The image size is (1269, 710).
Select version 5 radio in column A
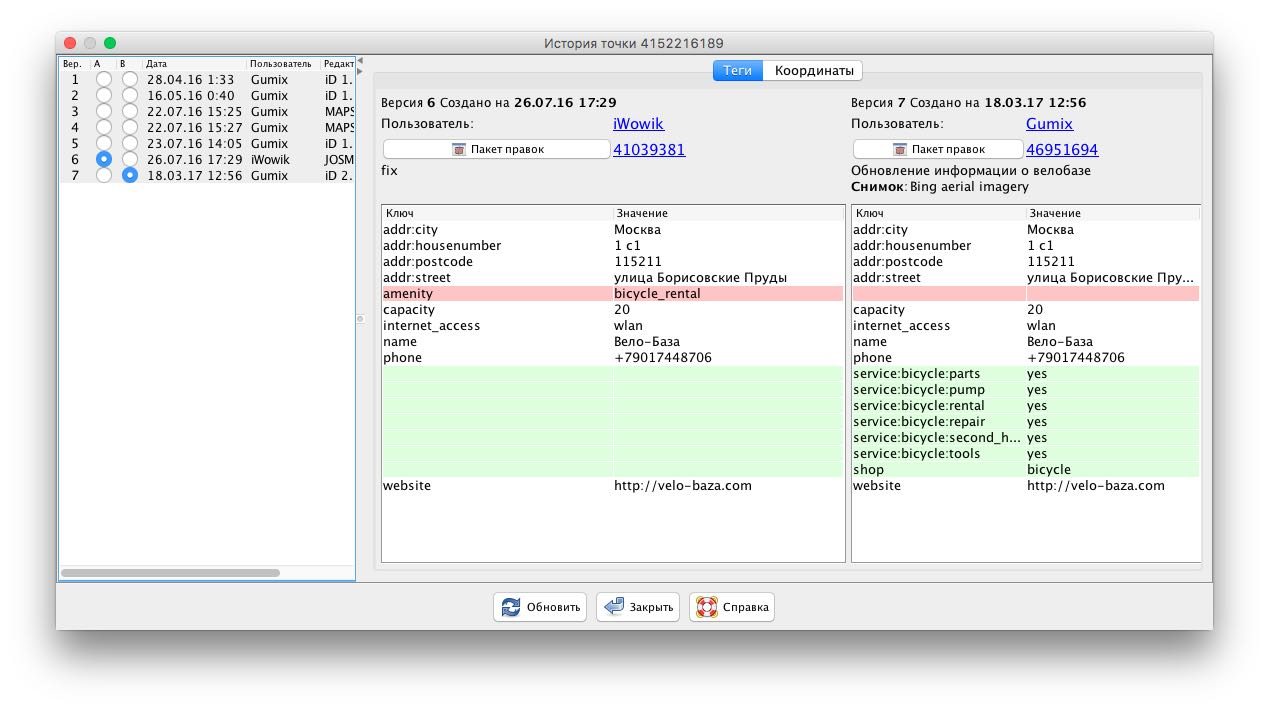coord(103,143)
